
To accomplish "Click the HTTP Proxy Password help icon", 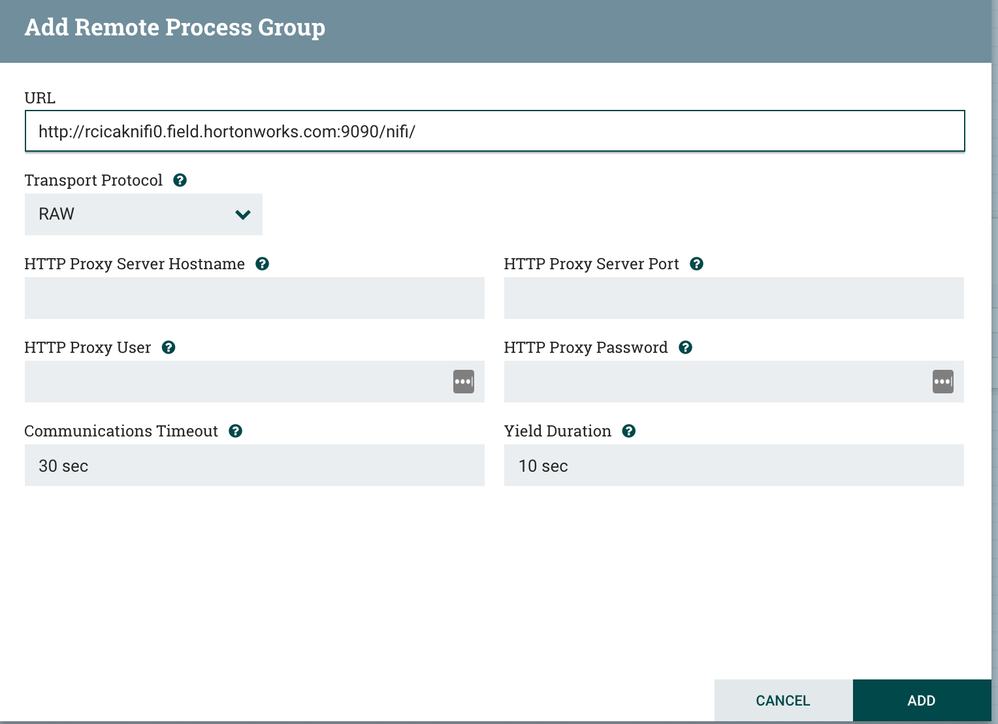I will coord(685,348).
